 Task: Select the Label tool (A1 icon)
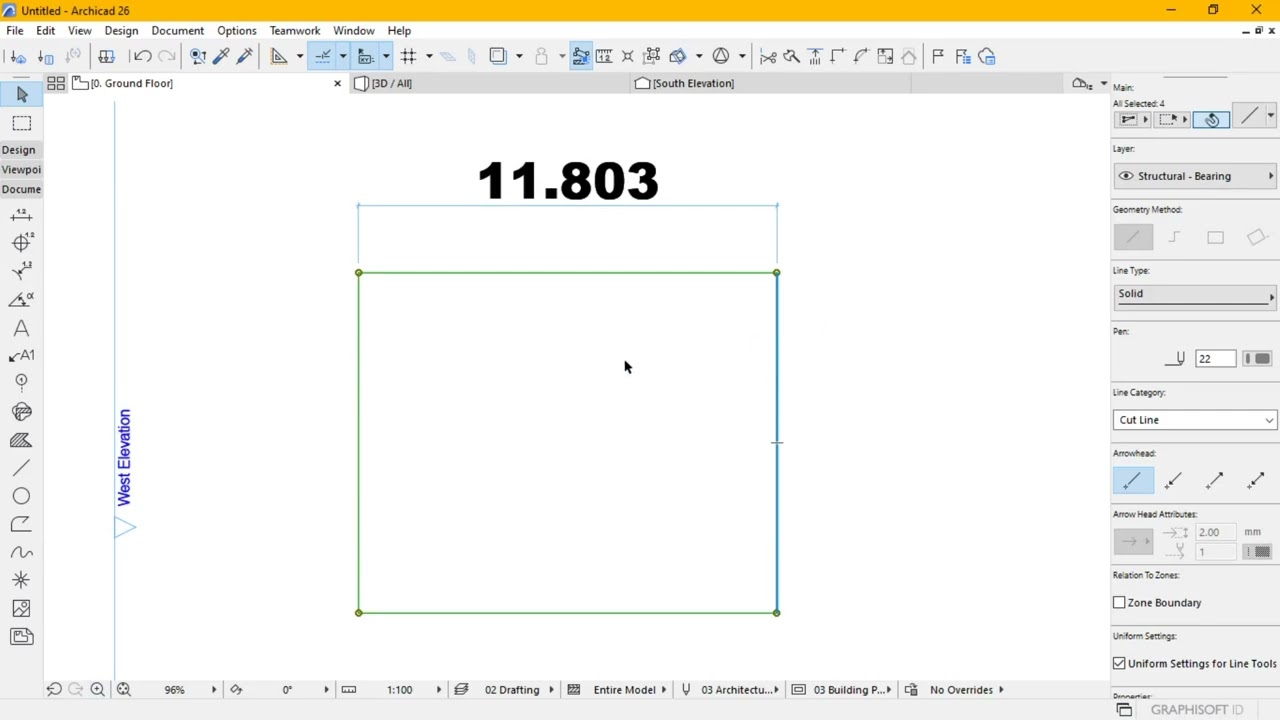21,356
